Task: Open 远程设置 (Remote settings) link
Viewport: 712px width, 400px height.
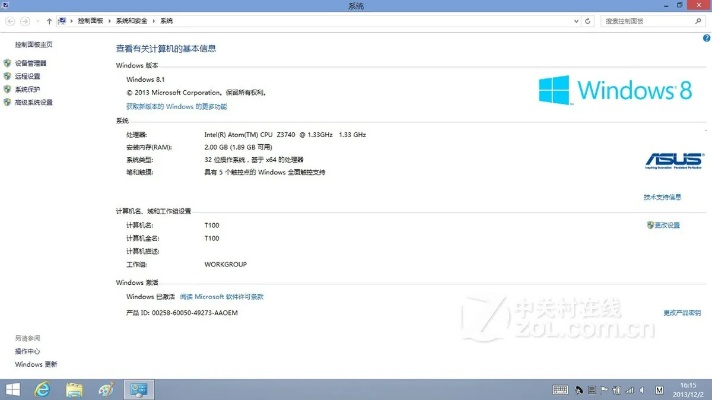Action: pyautogui.click(x=27, y=76)
